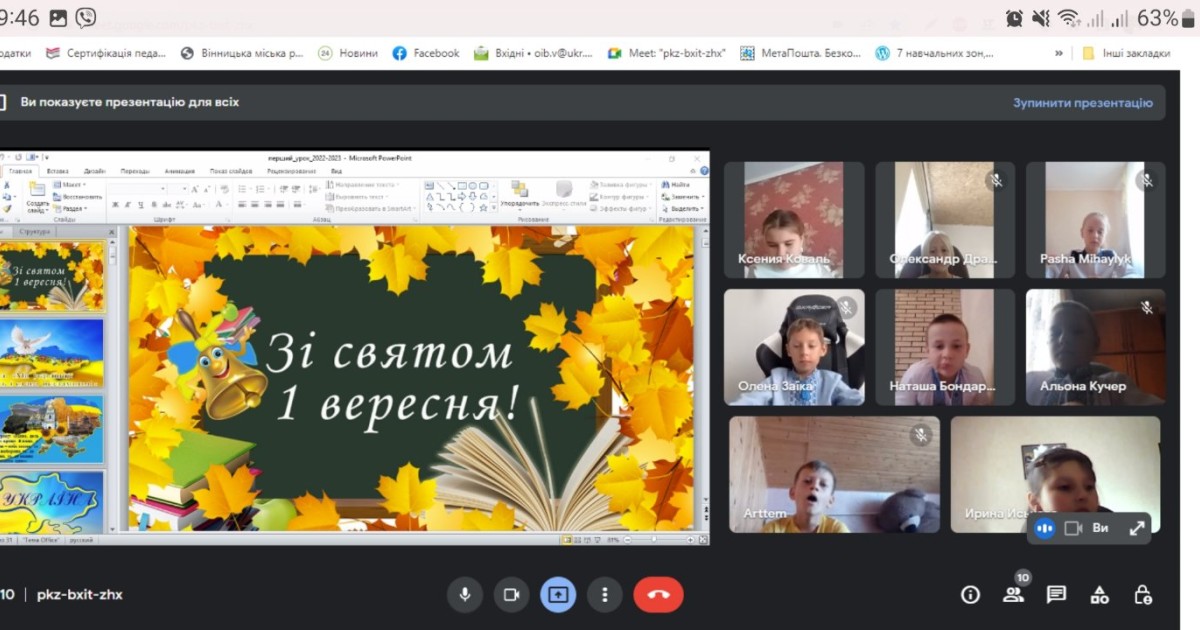1200x630 pixels.
Task: Select Альона Кучер video tile
Action: [1095, 346]
